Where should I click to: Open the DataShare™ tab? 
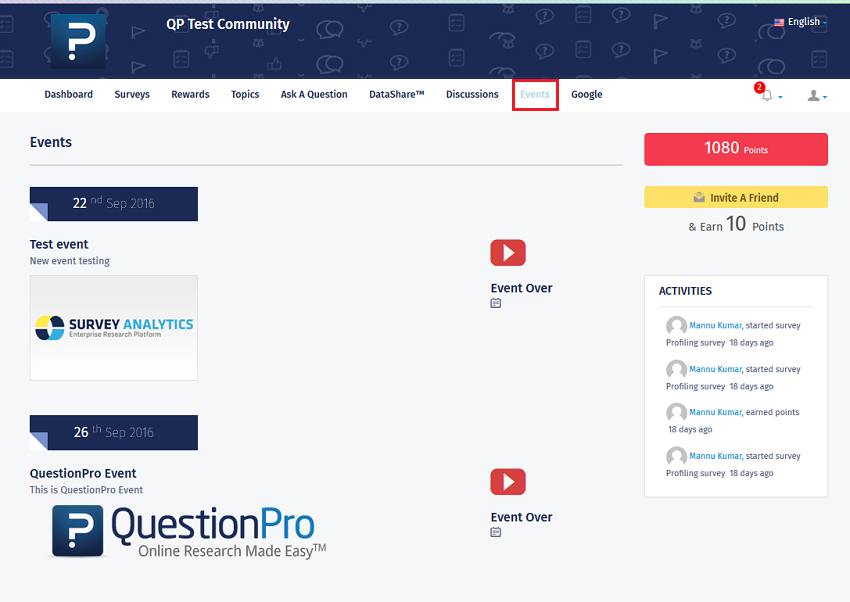click(396, 95)
